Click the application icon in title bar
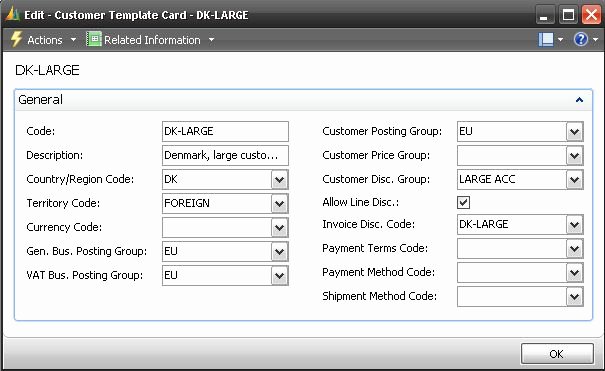The image size is (605, 371). point(12,15)
